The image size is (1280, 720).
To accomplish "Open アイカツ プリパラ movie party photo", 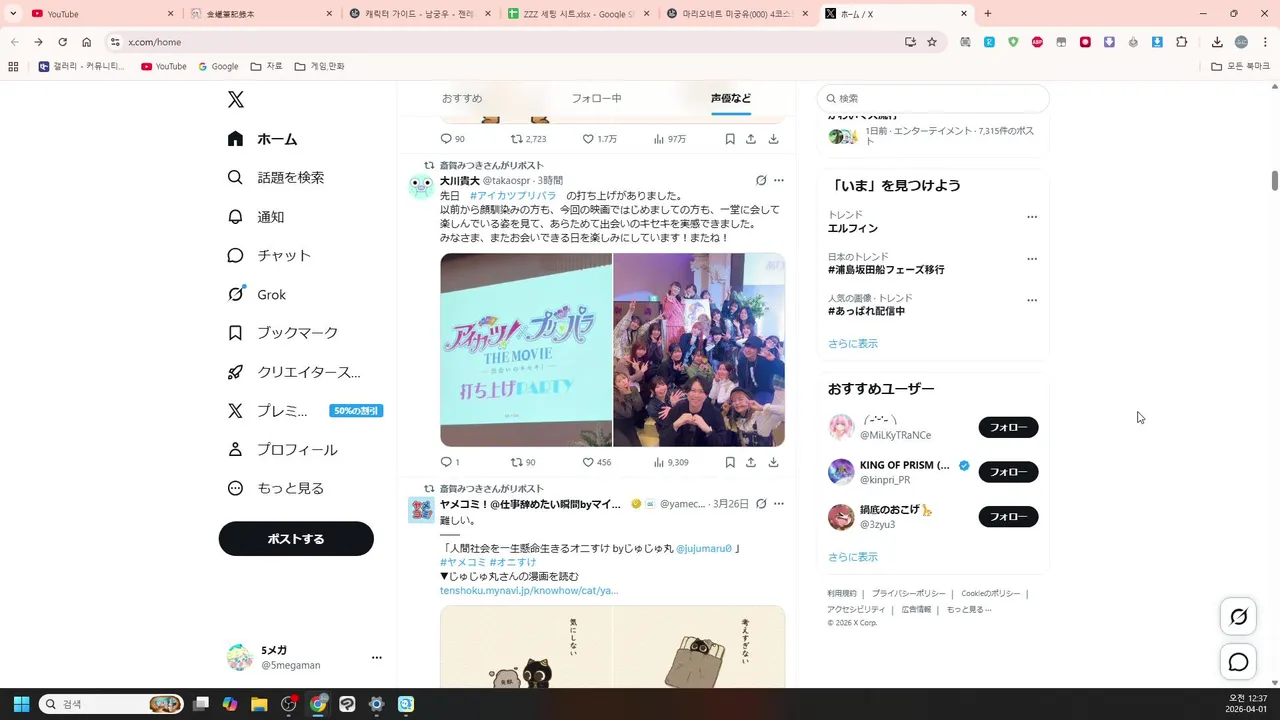I will point(526,350).
